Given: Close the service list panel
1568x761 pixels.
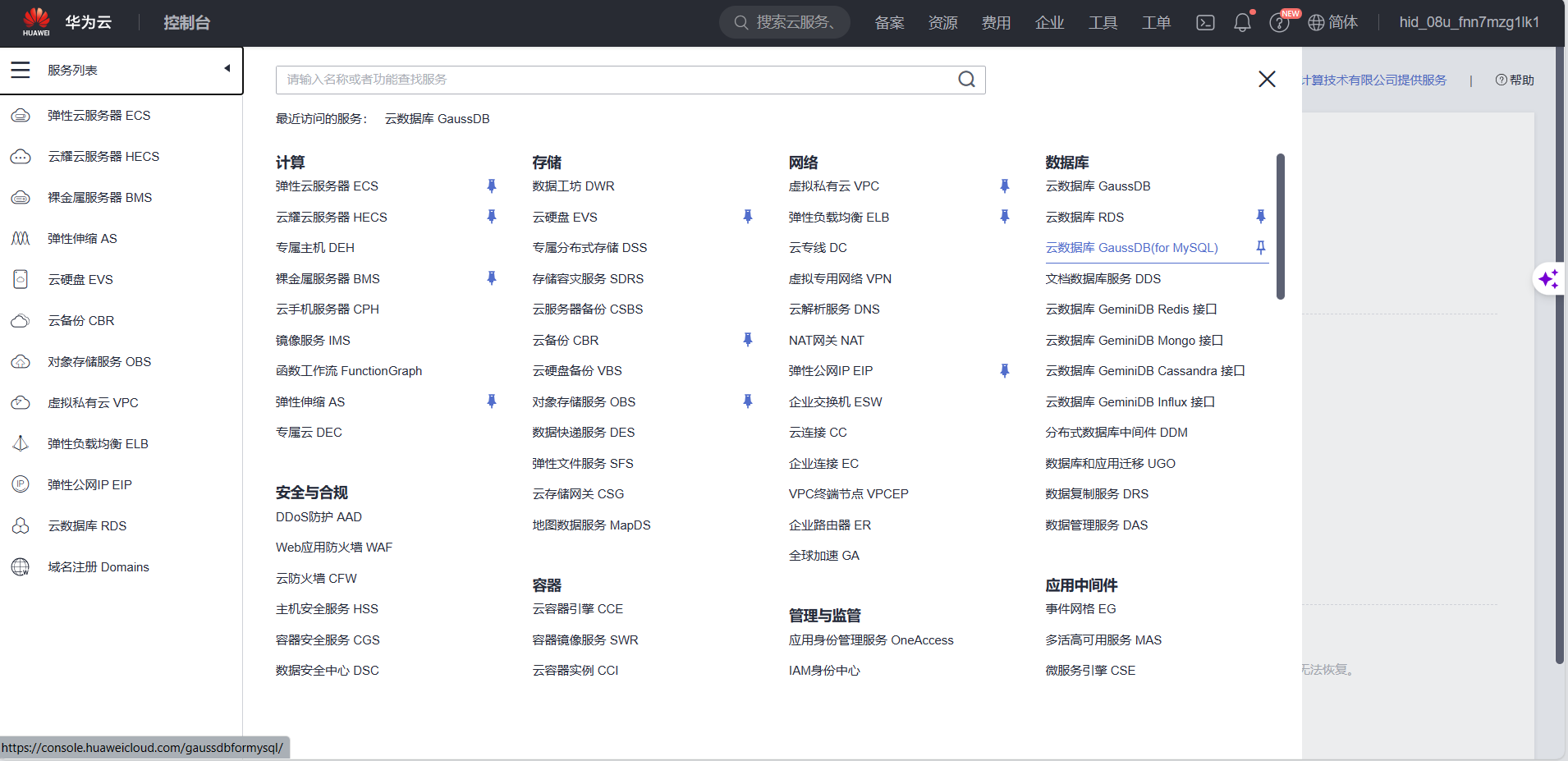Looking at the screenshot, I should [1267, 79].
